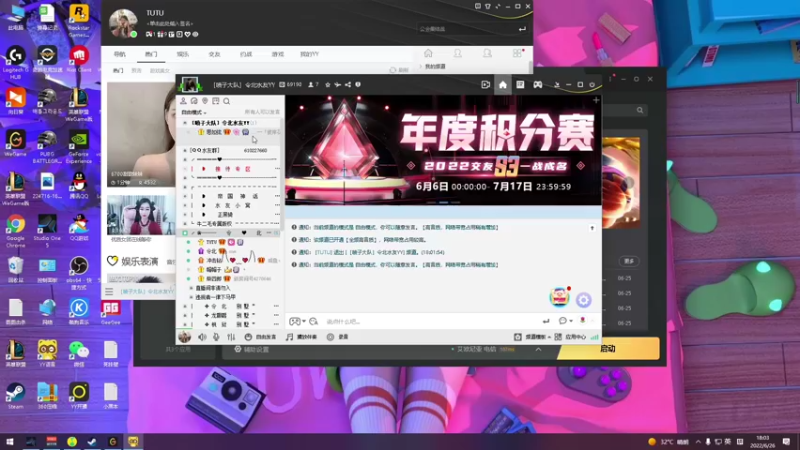Select the 直播间申请加入 channel row
The height and width of the screenshot is (450, 800).
tap(213, 288)
